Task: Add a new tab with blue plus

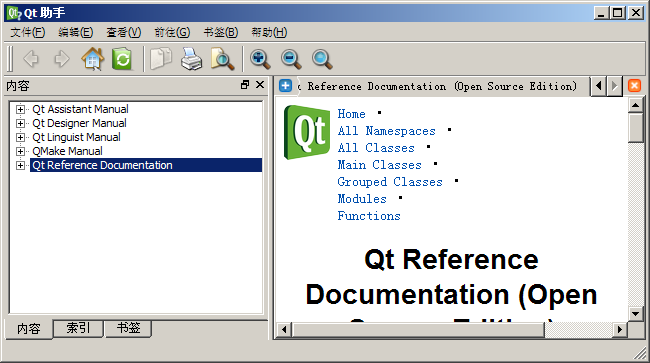Action: click(x=285, y=86)
